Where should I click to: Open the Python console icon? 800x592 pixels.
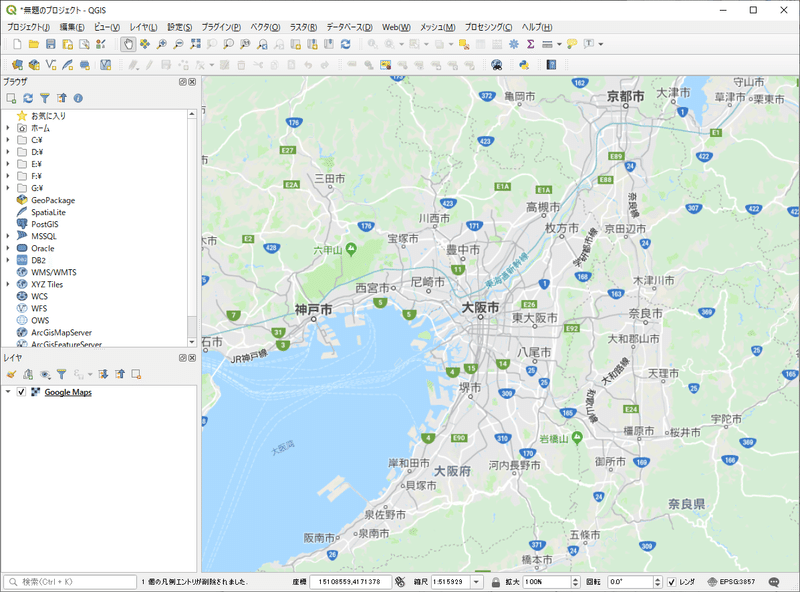click(524, 65)
